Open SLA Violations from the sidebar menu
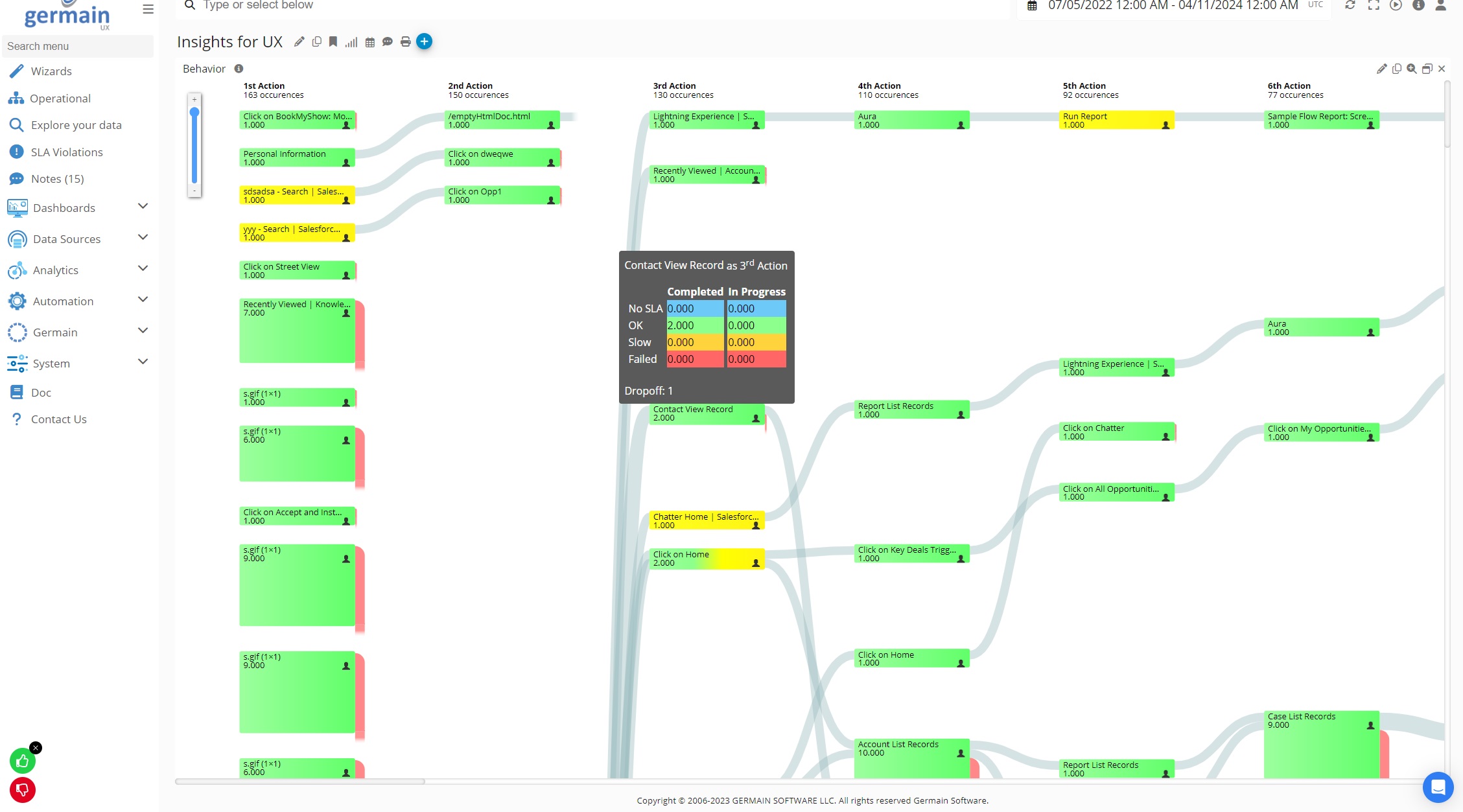Viewport: 1463px width, 812px height. tap(66, 152)
